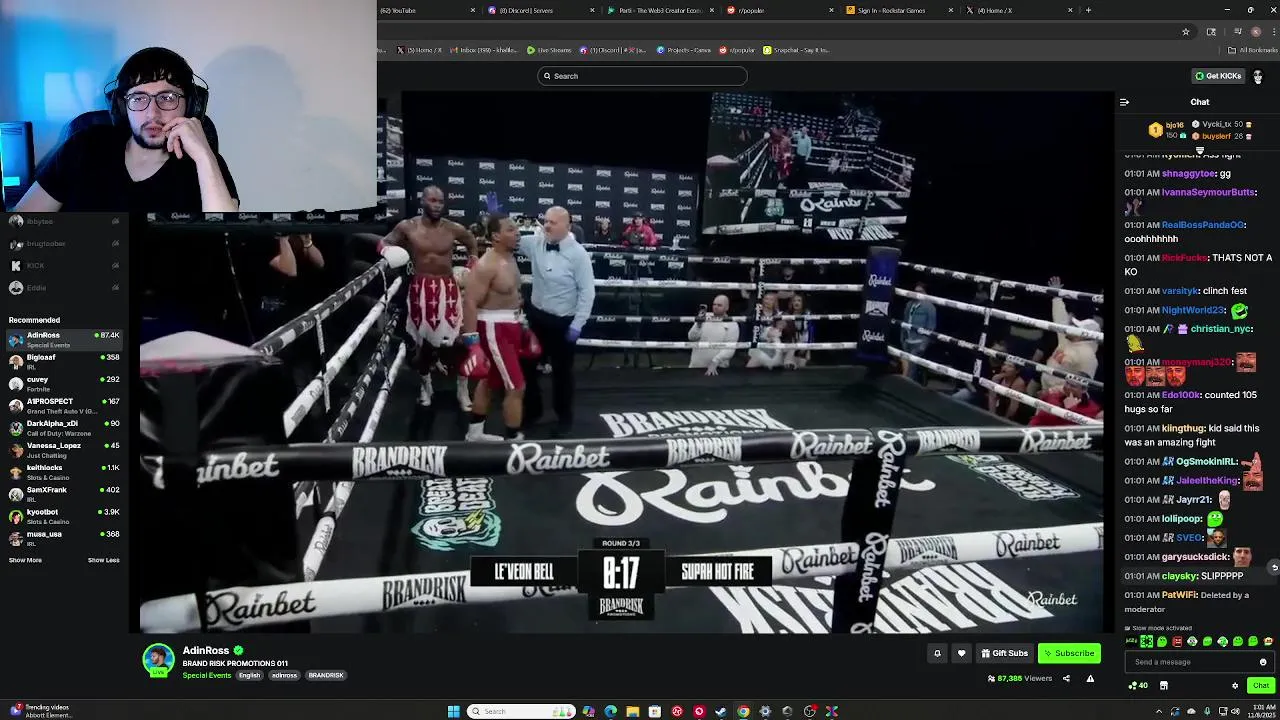Screen dimensions: 1280x720
Task: Open the channel shop icon in chat
Action: pyautogui.click(x=1163, y=686)
